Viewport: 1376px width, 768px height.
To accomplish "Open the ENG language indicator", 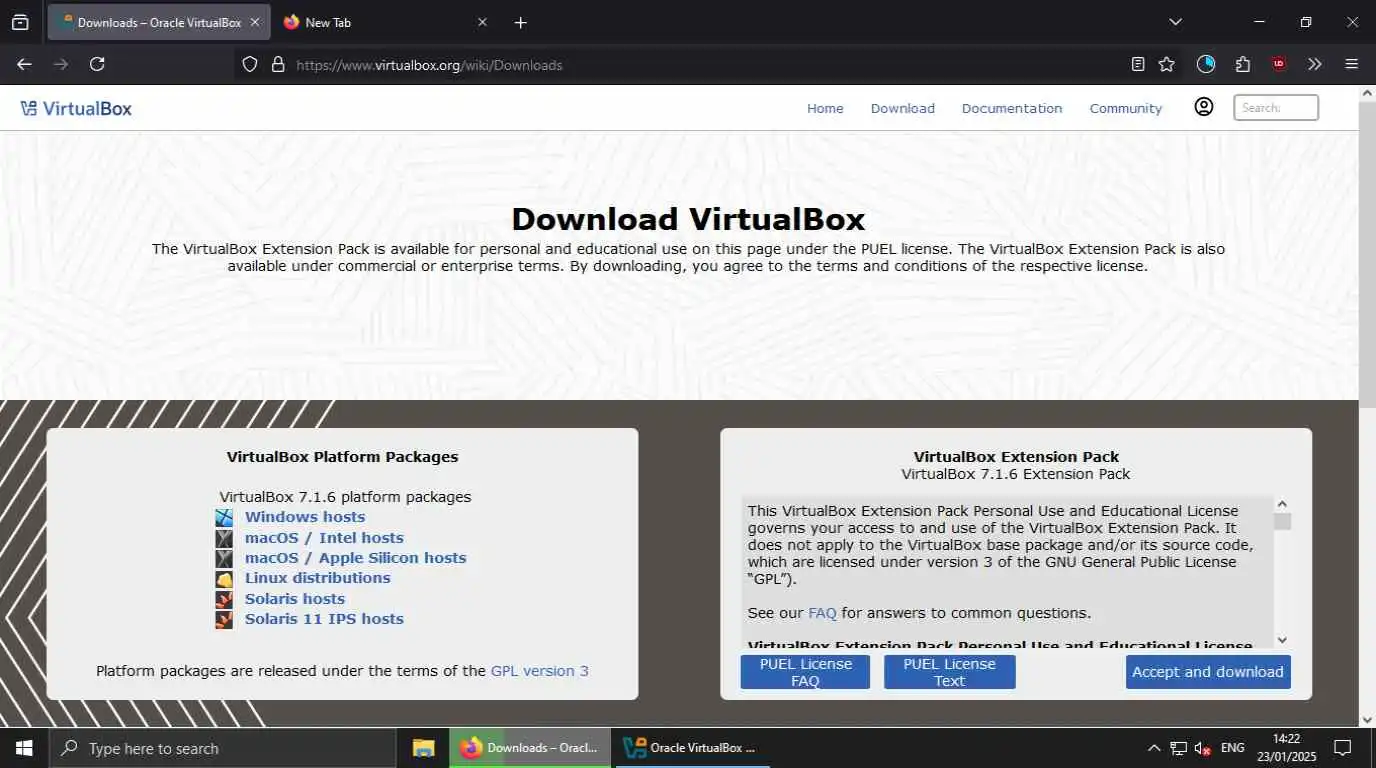I will click(1233, 748).
